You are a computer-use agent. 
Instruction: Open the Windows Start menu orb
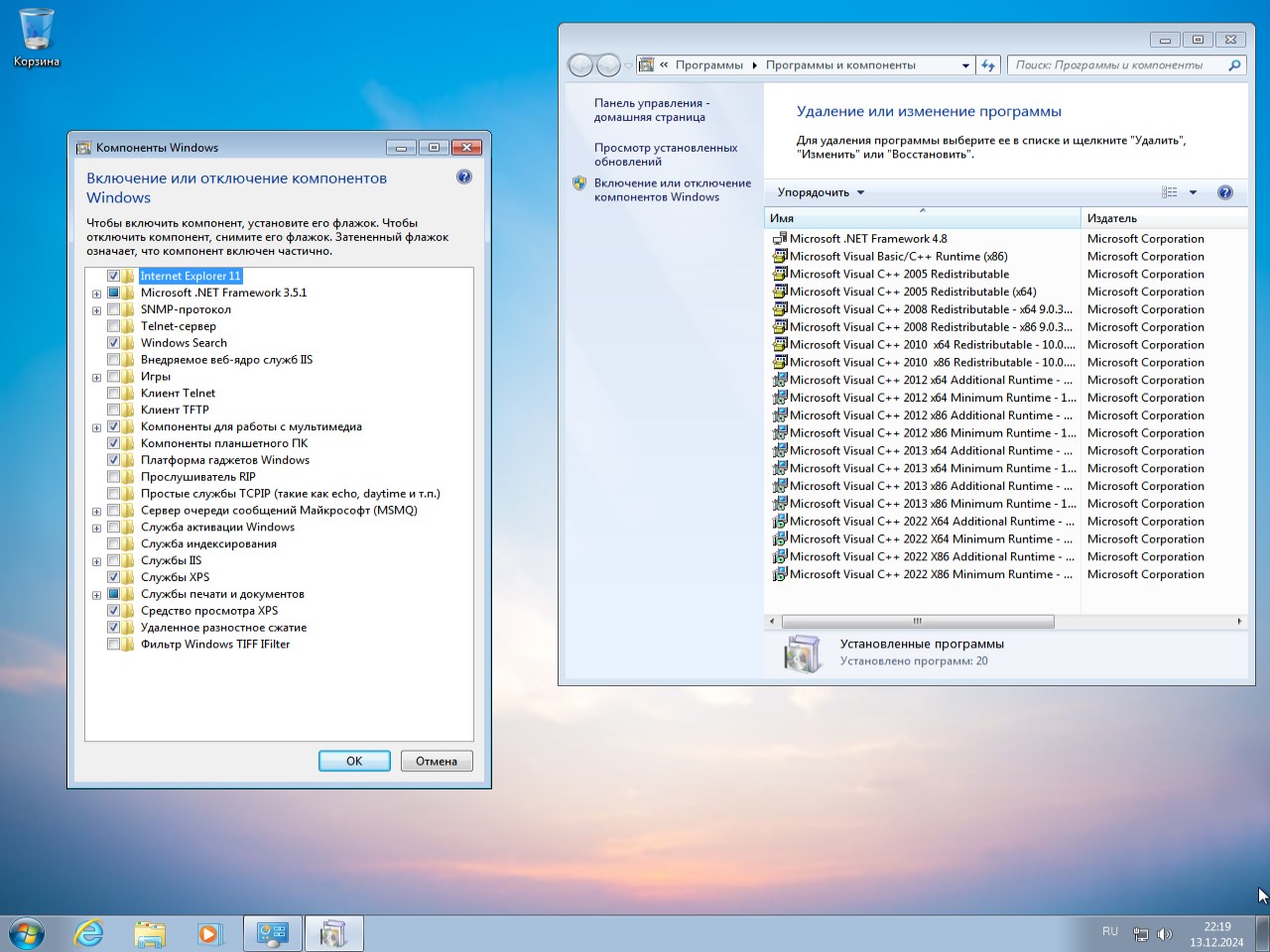tap(27, 933)
